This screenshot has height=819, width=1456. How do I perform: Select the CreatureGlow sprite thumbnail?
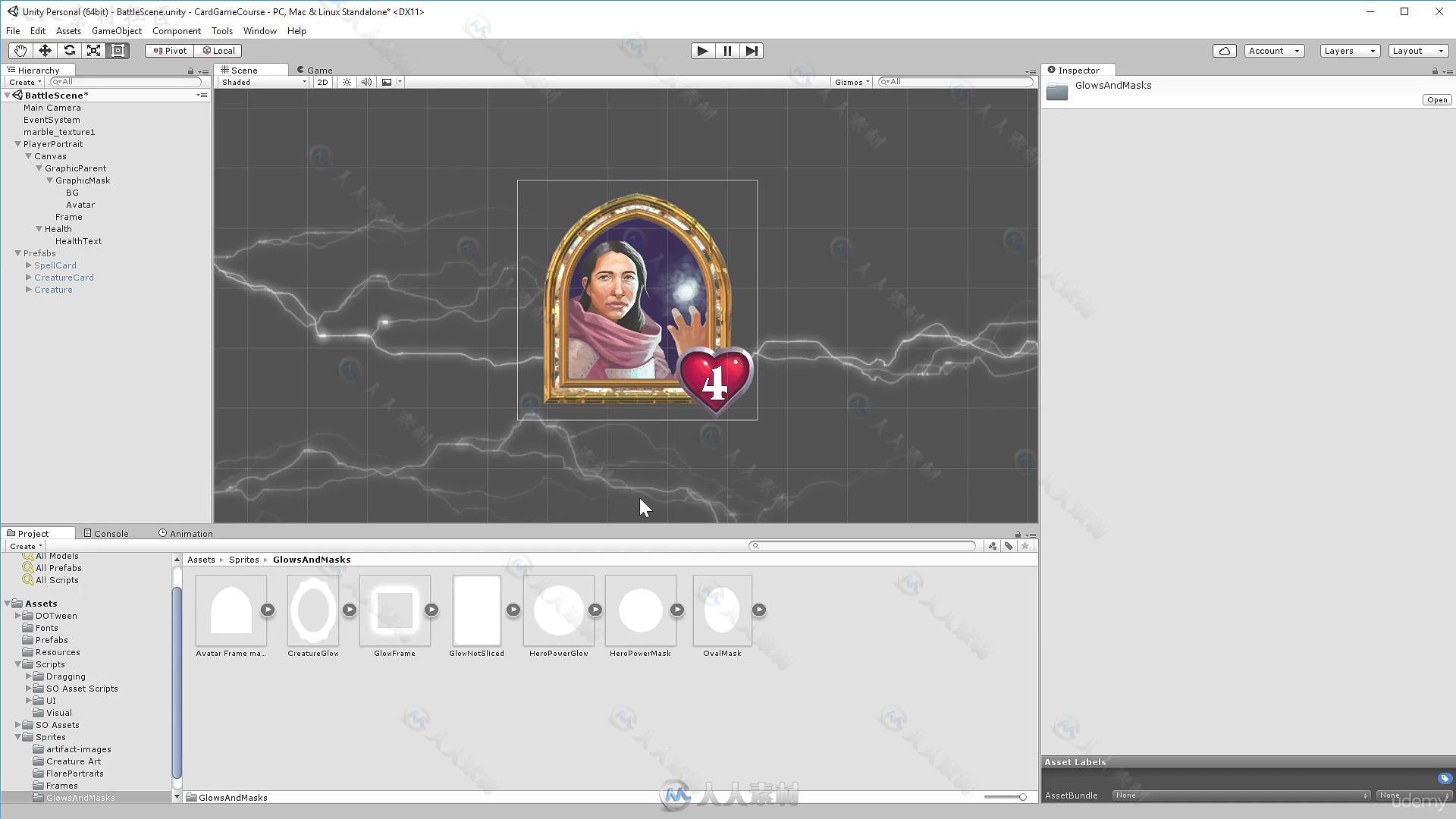(x=313, y=610)
